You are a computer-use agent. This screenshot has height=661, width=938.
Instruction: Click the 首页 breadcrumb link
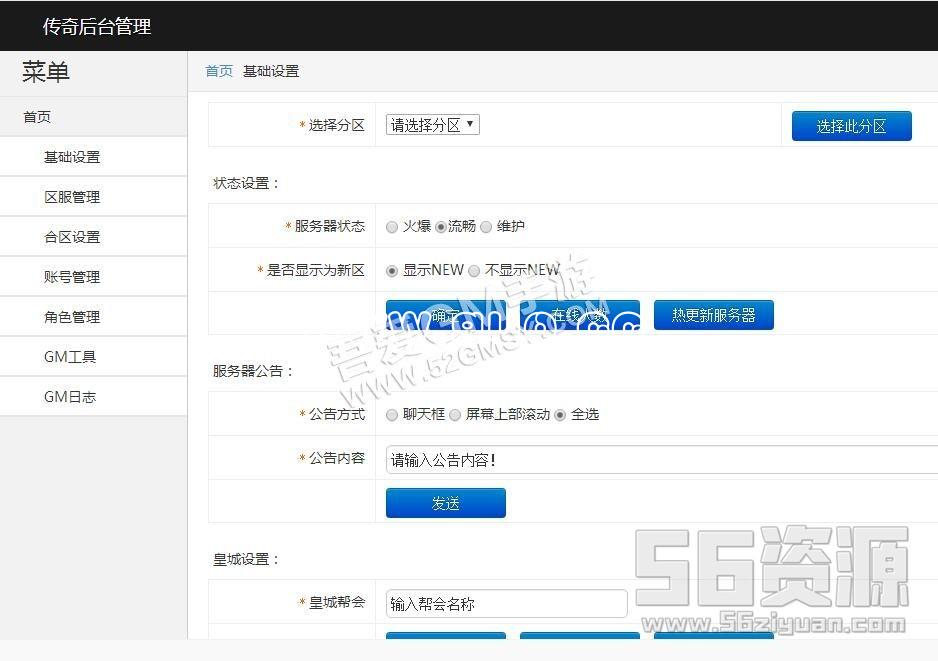219,71
